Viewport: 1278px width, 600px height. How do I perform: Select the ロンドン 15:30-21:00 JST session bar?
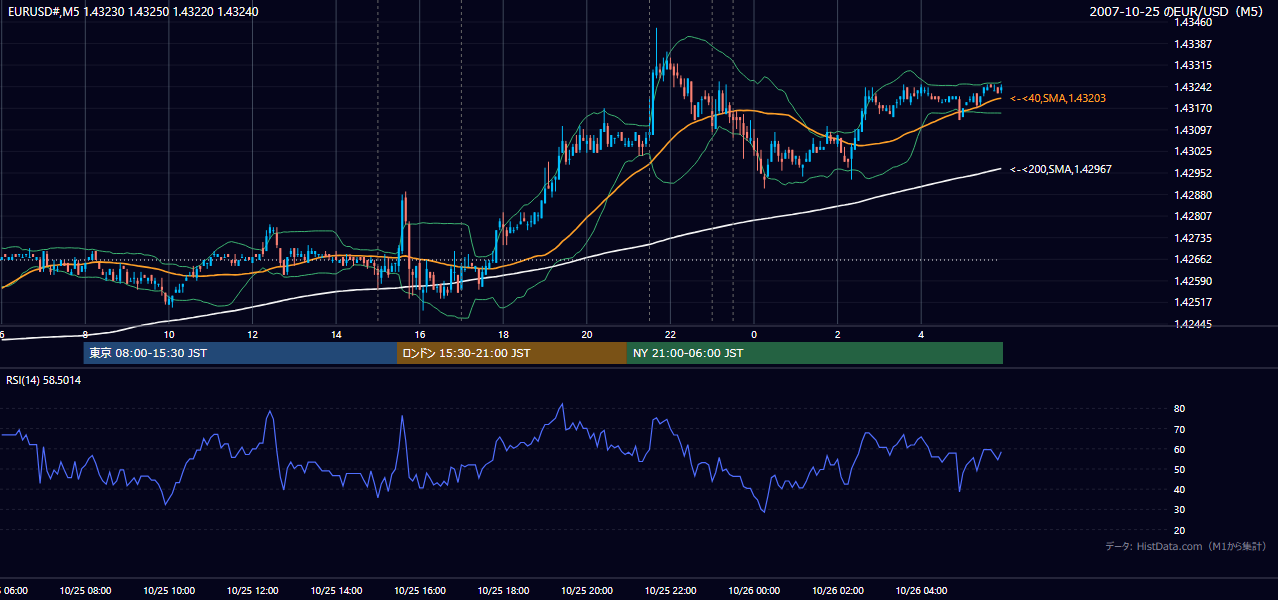click(x=512, y=353)
